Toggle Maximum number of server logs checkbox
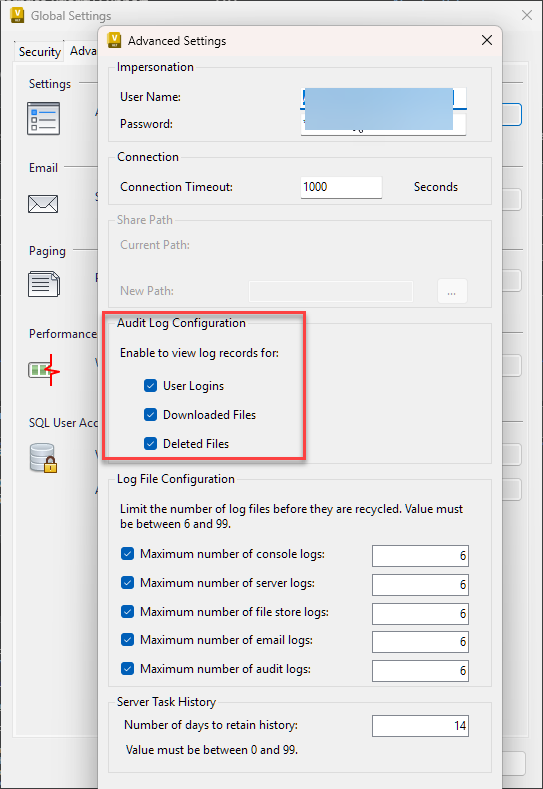Viewport: 543px width, 789px height. coord(127,583)
